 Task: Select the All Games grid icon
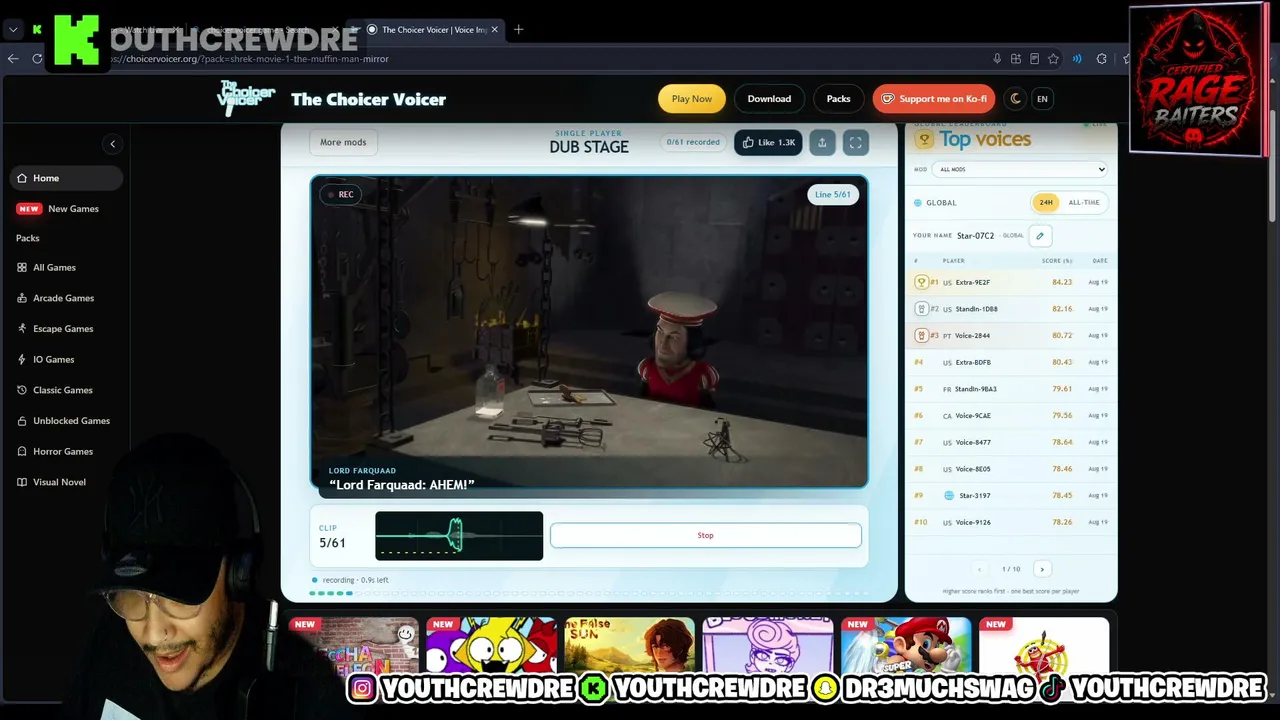pyautogui.click(x=22, y=268)
